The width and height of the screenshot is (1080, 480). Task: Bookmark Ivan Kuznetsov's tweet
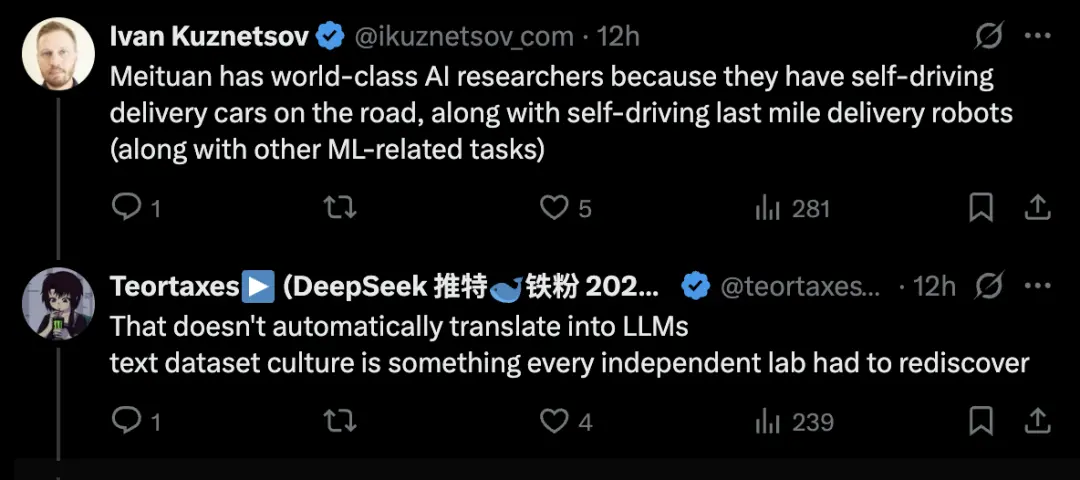(x=981, y=208)
